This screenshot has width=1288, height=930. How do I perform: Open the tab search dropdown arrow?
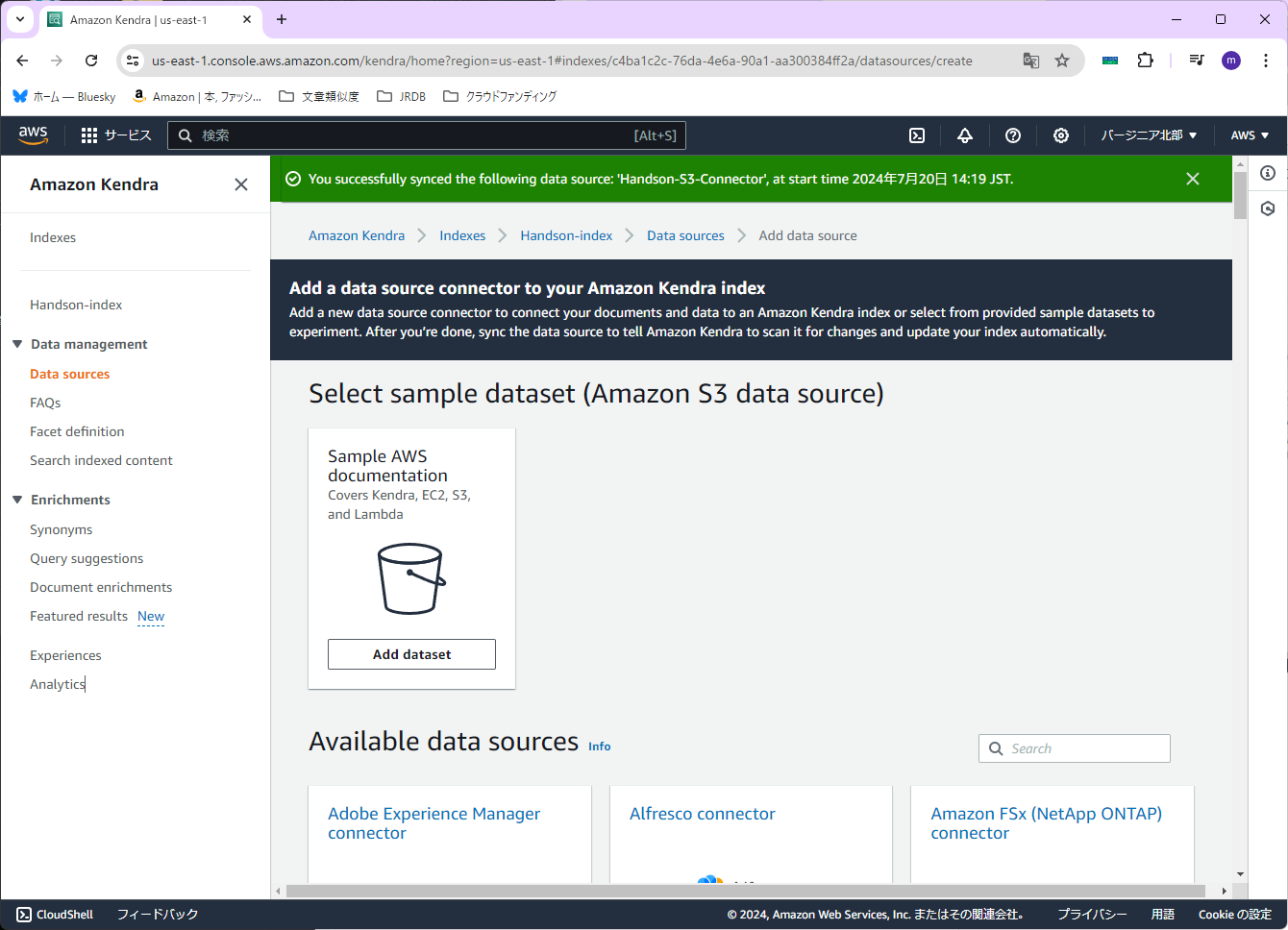pos(20,19)
